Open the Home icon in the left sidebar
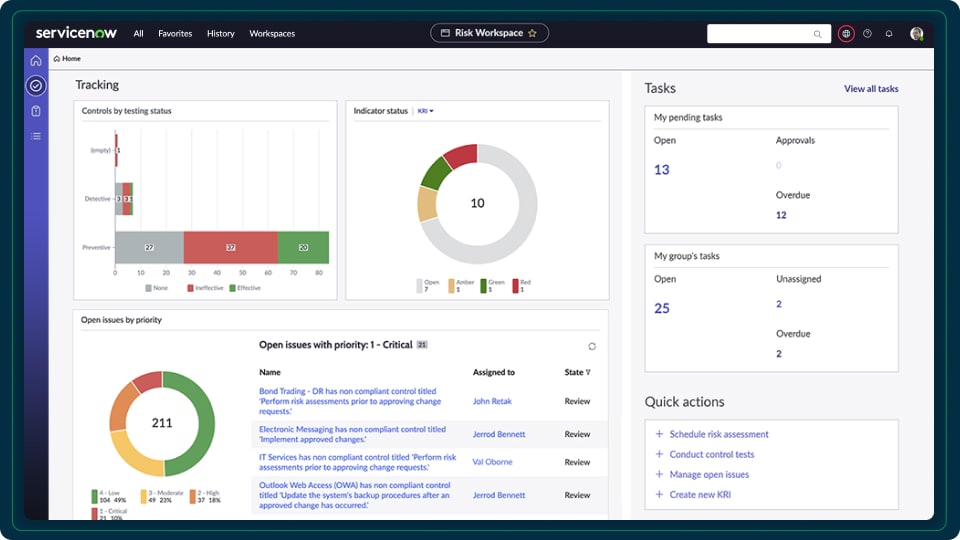The image size is (960, 540). click(36, 61)
